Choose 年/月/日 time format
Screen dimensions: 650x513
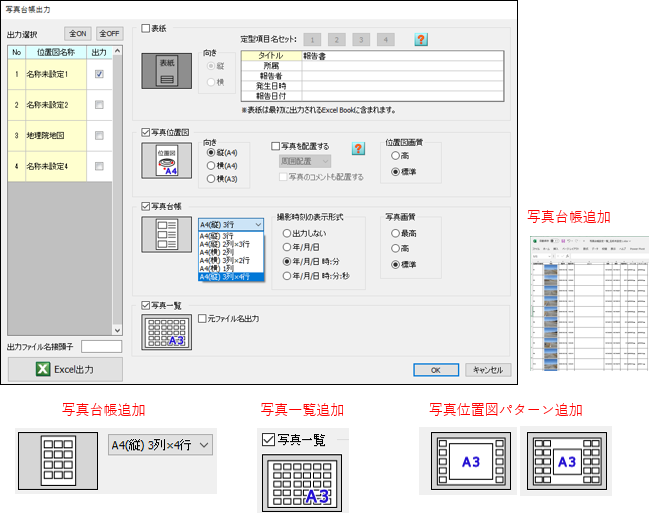287,247
